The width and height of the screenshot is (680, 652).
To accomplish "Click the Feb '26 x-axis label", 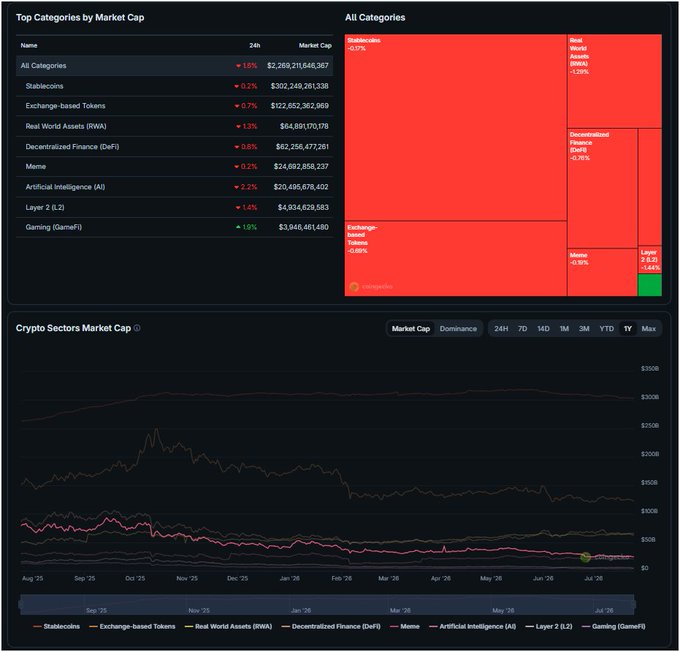I will (x=341, y=578).
